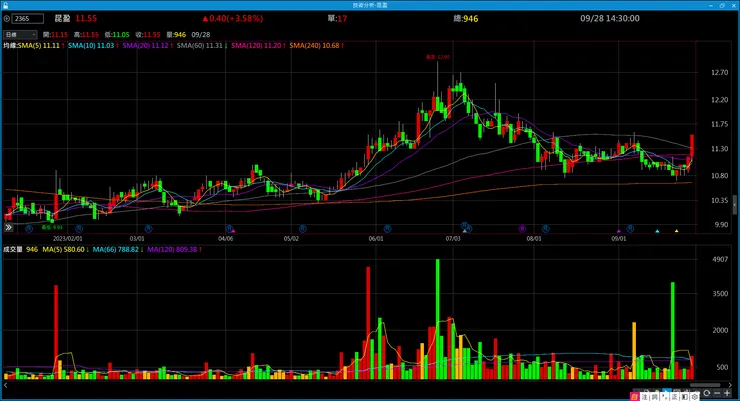This screenshot has height=401, width=740.
Task: Click the half-filled square icon in bottom toolbar
Action: click(x=684, y=397)
